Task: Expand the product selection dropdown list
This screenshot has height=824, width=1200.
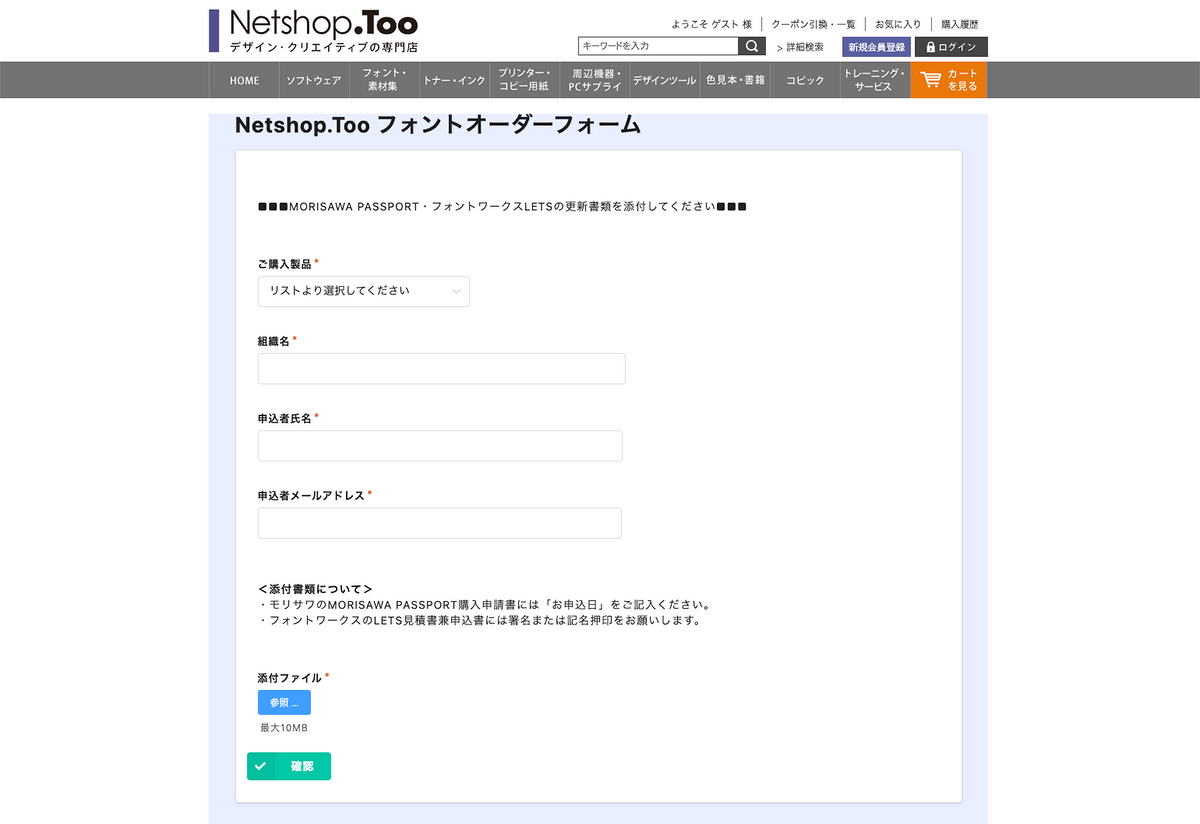Action: 363,291
